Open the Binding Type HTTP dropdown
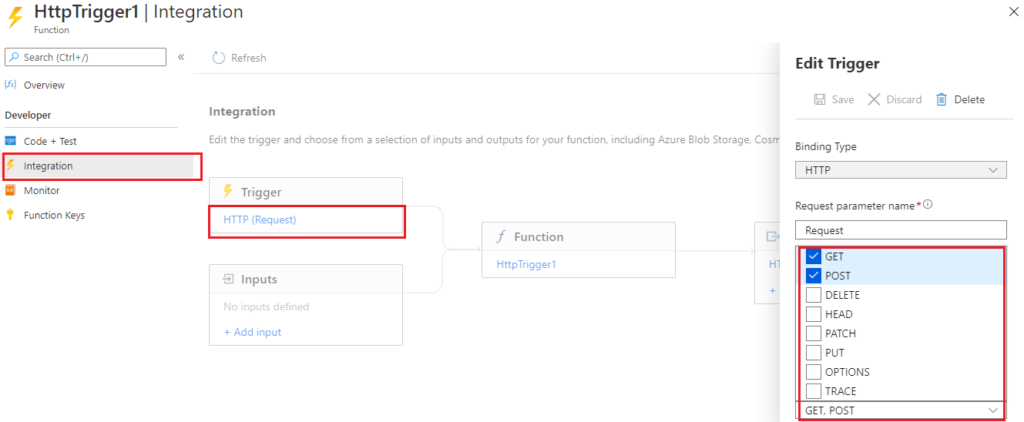 901,170
